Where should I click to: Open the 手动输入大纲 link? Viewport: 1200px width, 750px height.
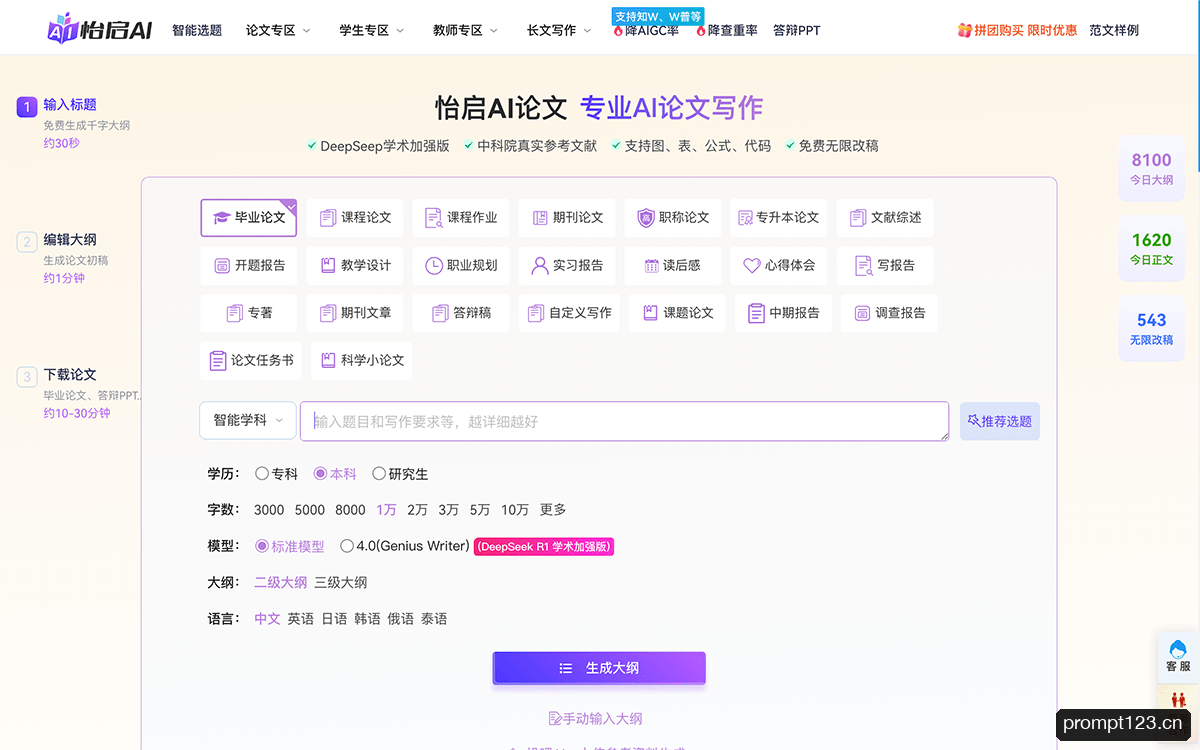click(x=595, y=718)
